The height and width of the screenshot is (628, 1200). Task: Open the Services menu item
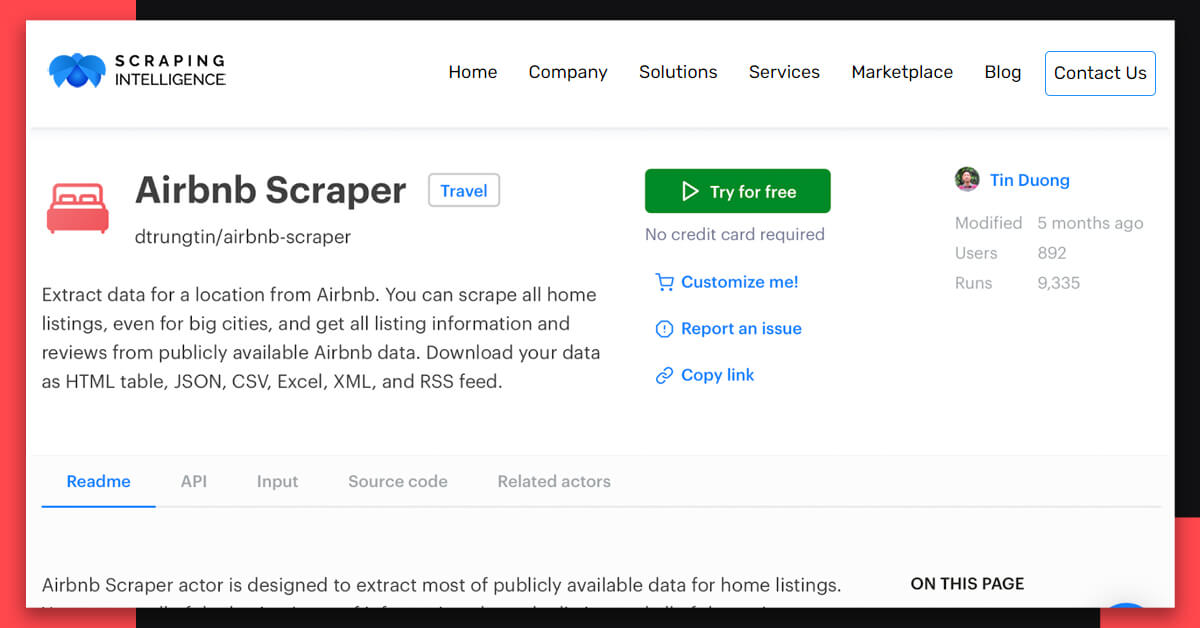(x=784, y=72)
